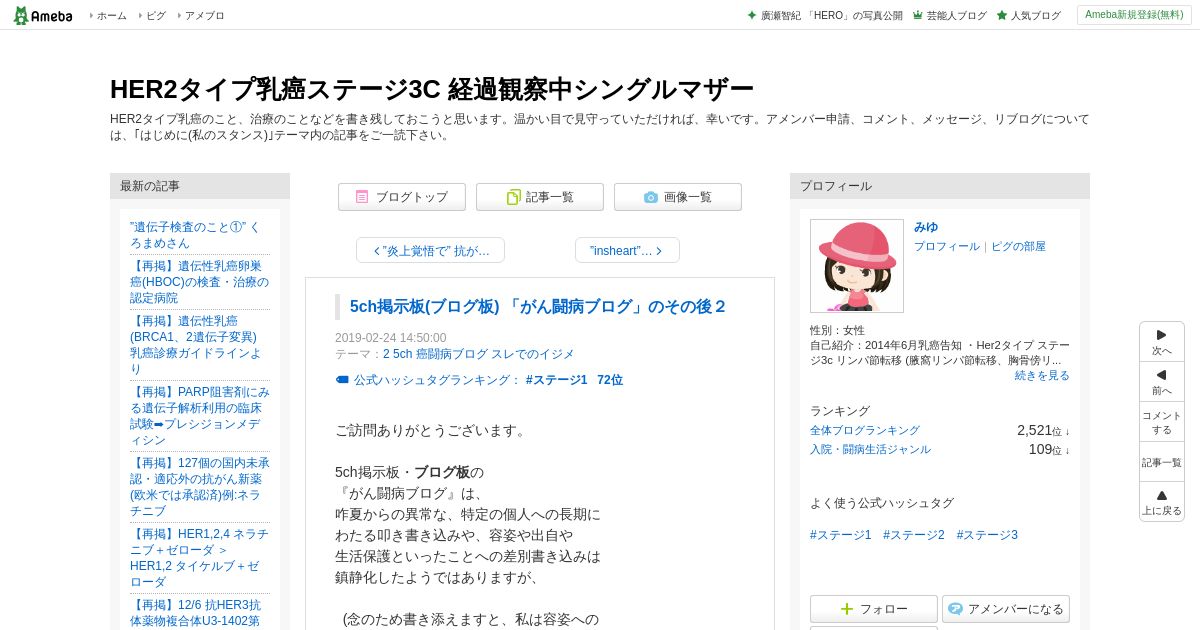Click the blog title HER2タイプ乳癌ステージ3C
1200x630 pixels.
coord(431,89)
